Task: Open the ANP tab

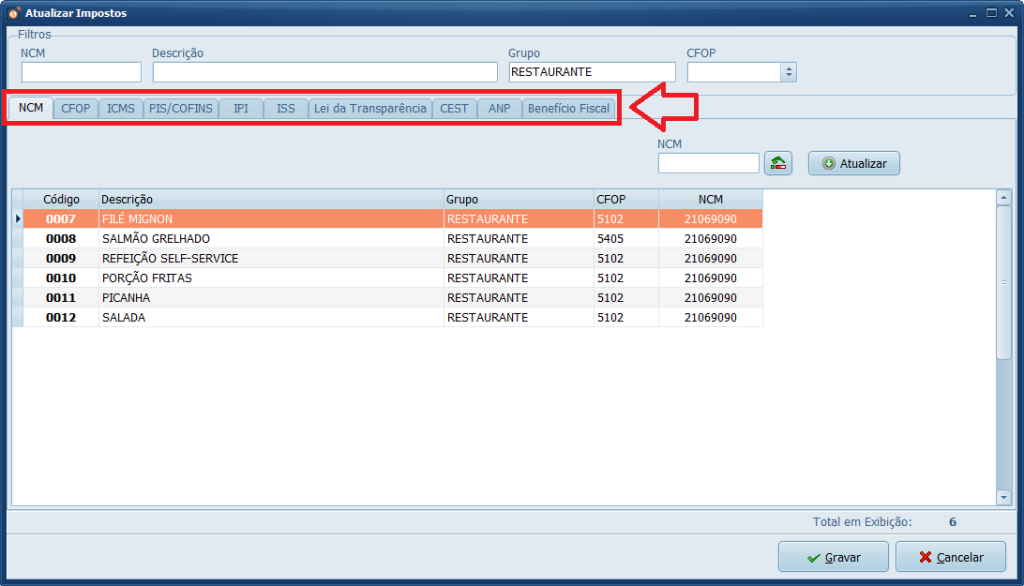Action: pos(499,108)
